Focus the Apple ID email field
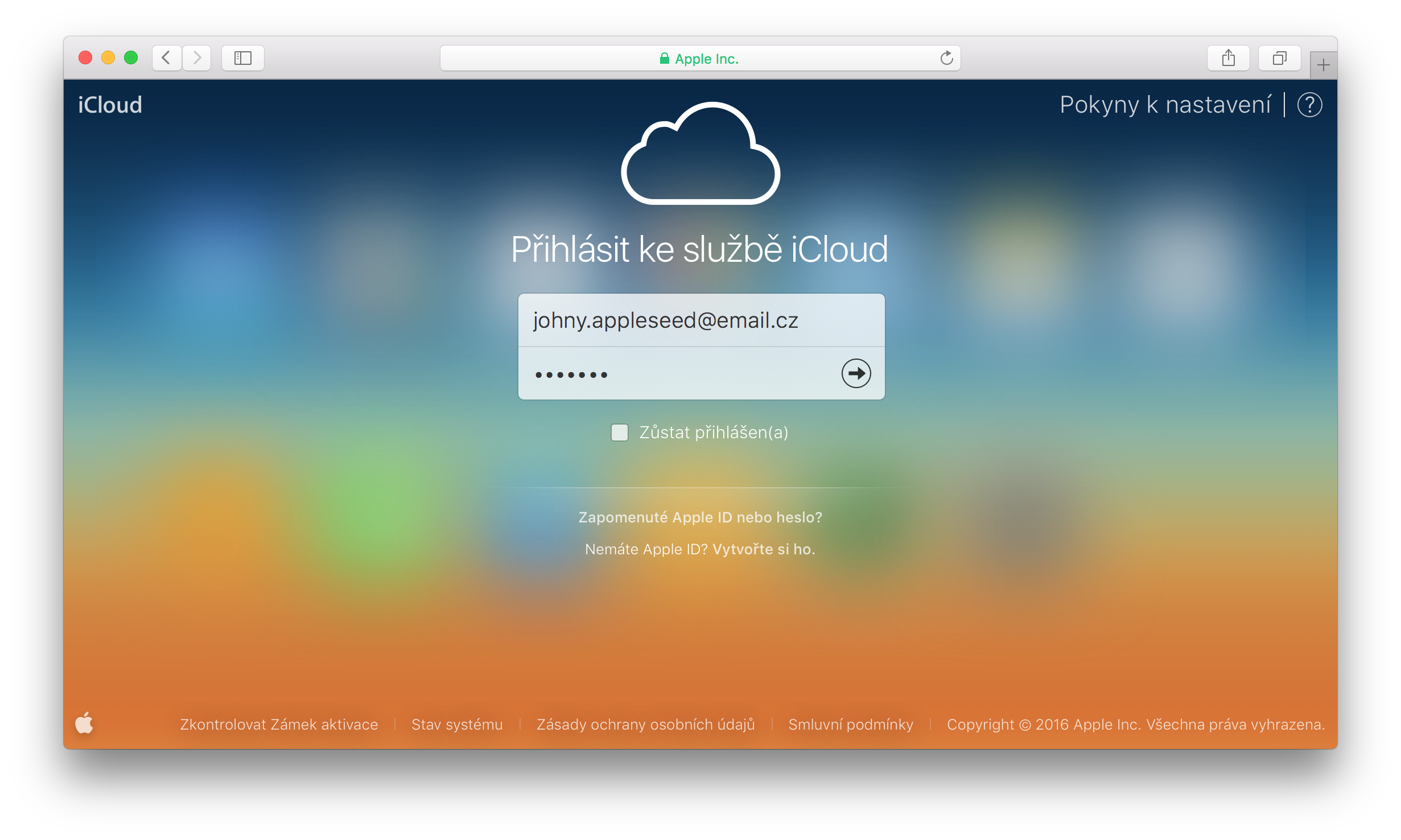The width and height of the screenshot is (1401, 840). [701, 320]
